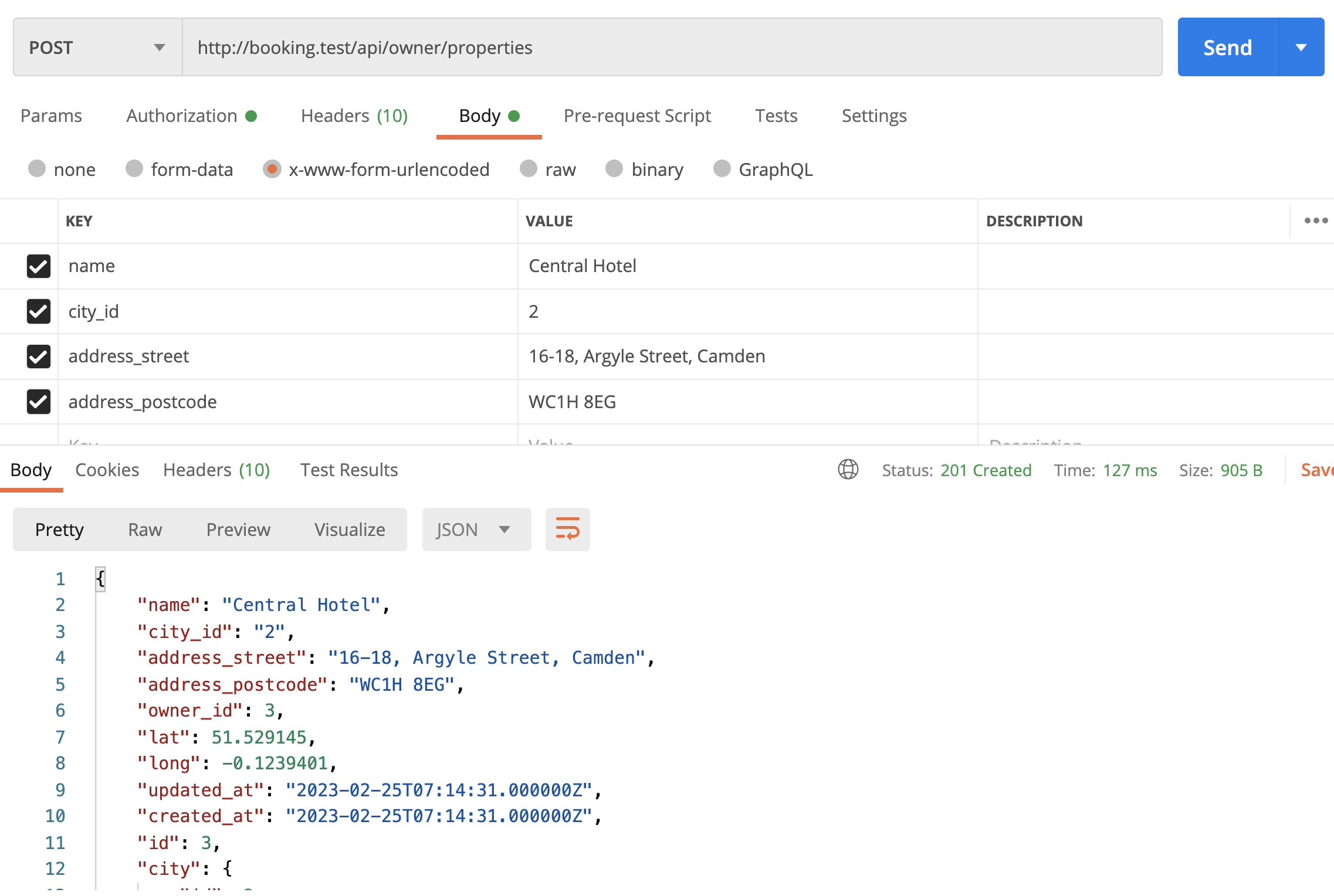Click the "name": "Central Hotel" JSON line
This screenshot has width=1334, height=896.
point(264,605)
